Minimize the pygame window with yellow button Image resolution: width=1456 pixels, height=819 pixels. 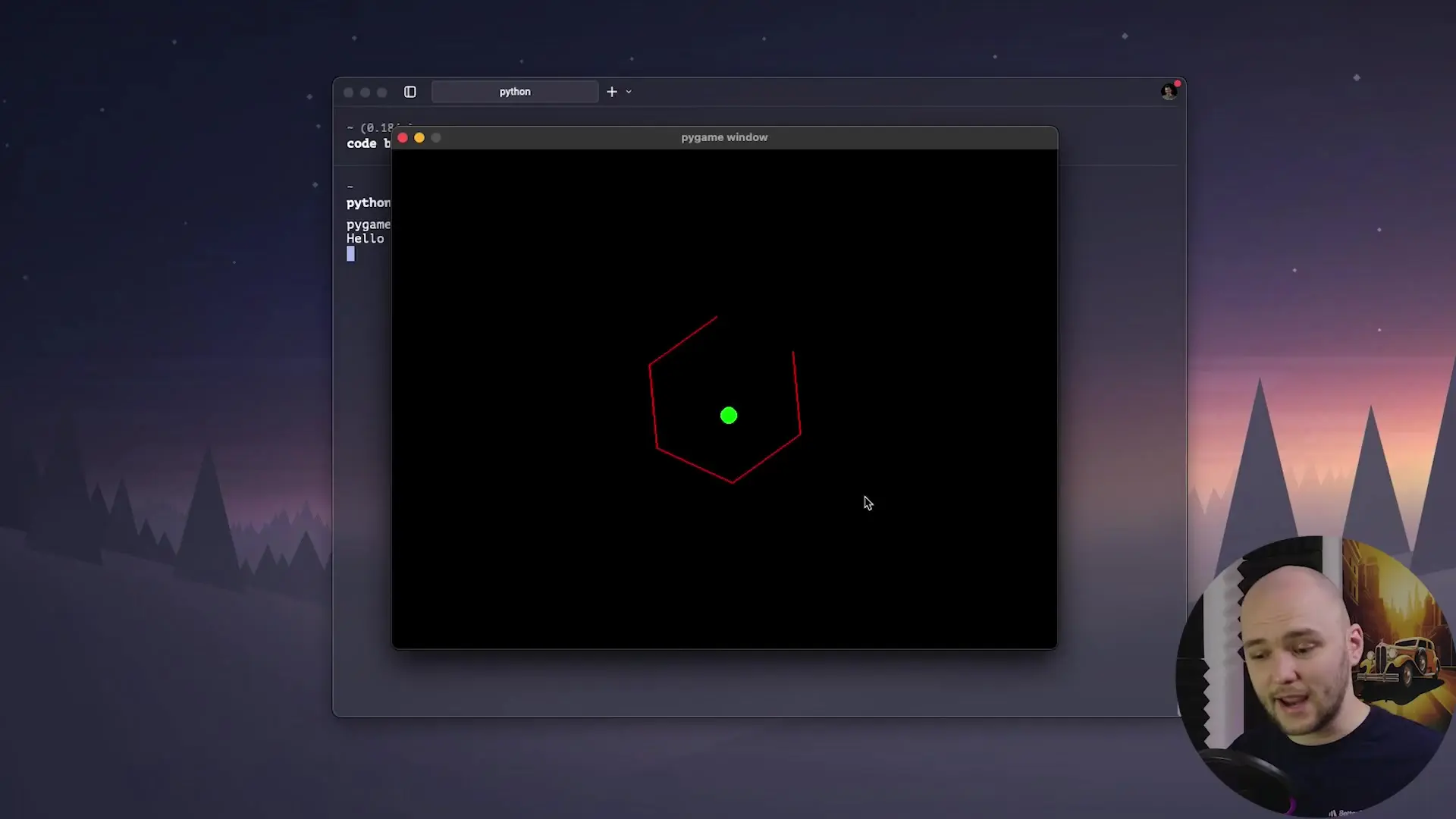(x=419, y=137)
